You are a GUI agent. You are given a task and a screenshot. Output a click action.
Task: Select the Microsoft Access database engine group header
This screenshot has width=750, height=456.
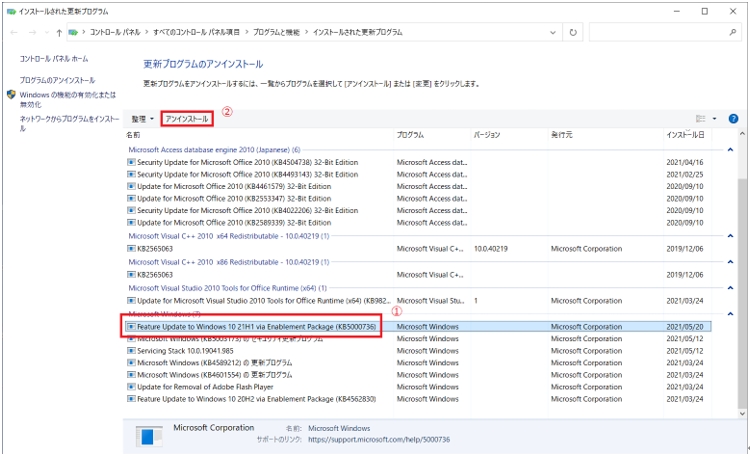click(214, 150)
